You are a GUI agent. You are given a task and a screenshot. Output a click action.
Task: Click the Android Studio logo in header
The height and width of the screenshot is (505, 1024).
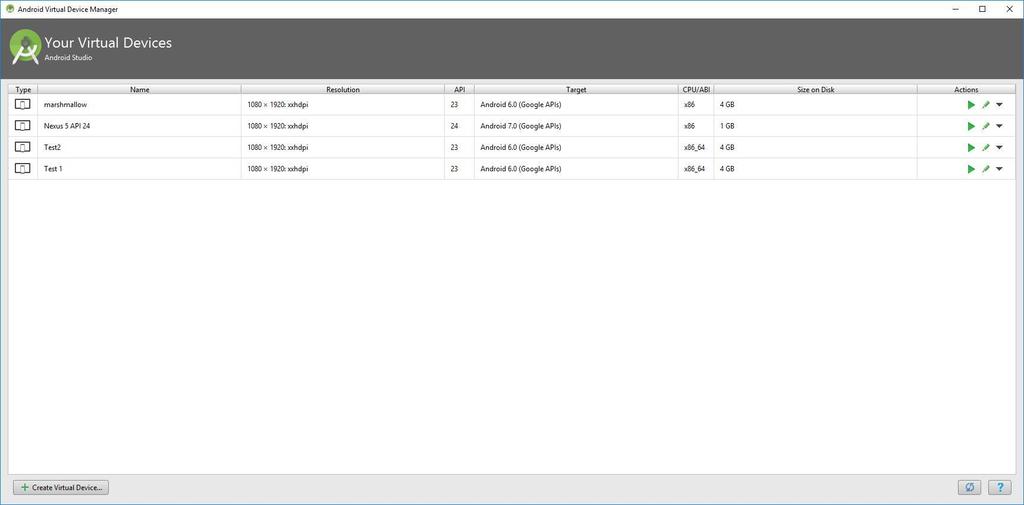pos(25,47)
